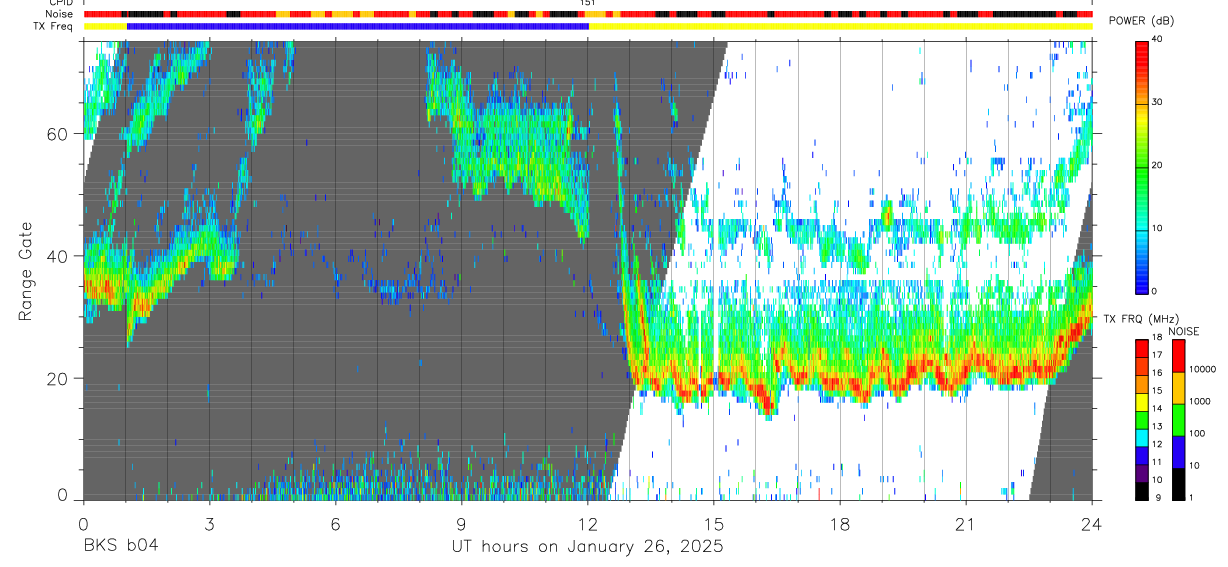Viewport: 1228px width, 567px height.
Task: Click the NOISE color scale bar
Action: click(1178, 419)
